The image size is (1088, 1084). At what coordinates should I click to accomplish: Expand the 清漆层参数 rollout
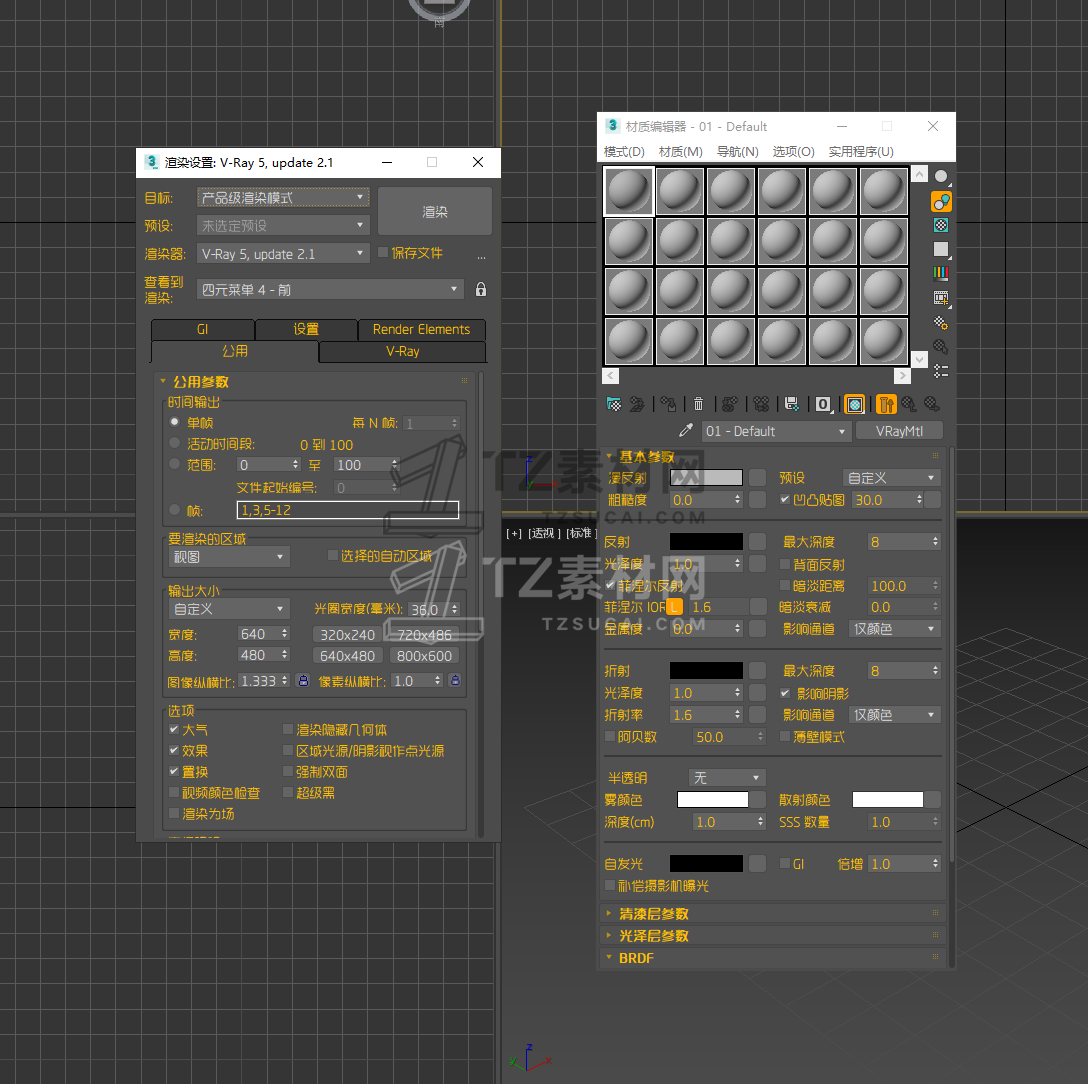(772, 914)
